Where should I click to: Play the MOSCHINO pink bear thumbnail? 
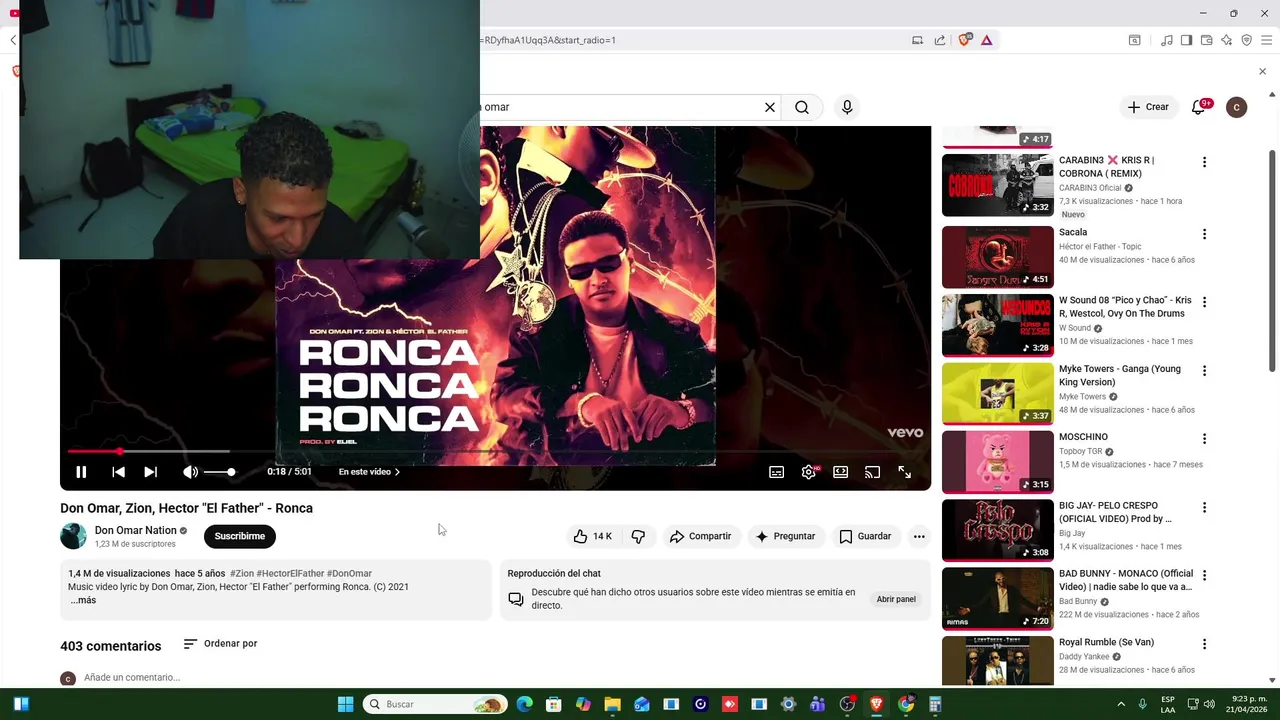tap(997, 462)
